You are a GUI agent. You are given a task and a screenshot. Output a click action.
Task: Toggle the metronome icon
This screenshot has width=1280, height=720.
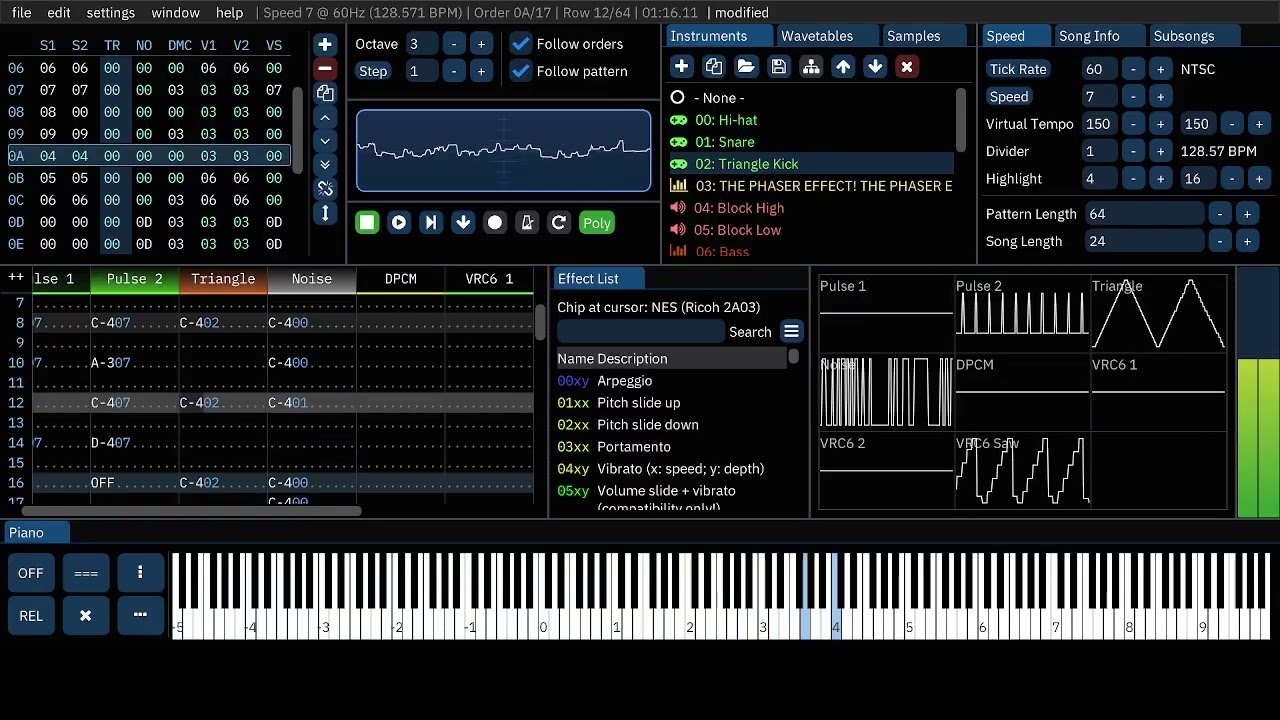[527, 223]
